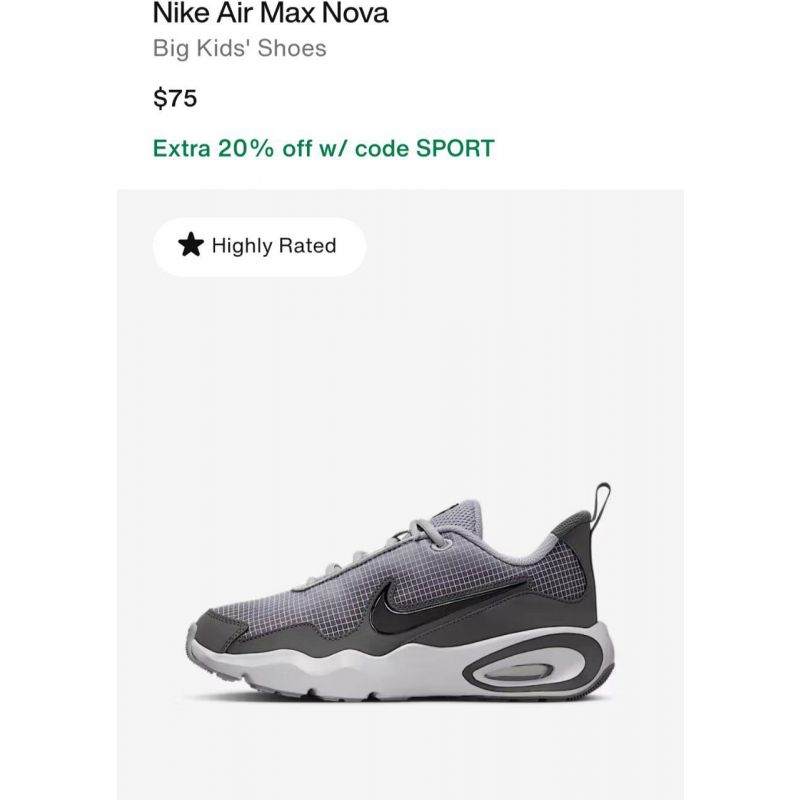Select the Big Kids' Shoes subtitle
This screenshot has height=800, width=800.
[x=239, y=48]
